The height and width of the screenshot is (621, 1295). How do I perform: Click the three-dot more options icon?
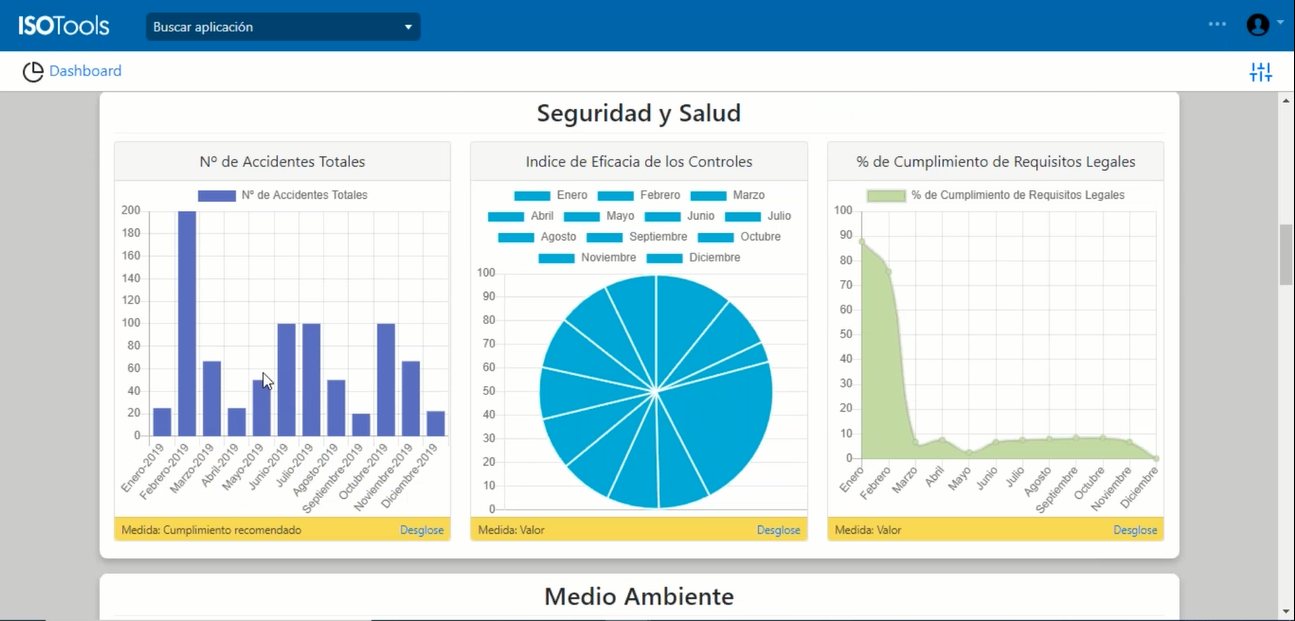pos(1217,24)
